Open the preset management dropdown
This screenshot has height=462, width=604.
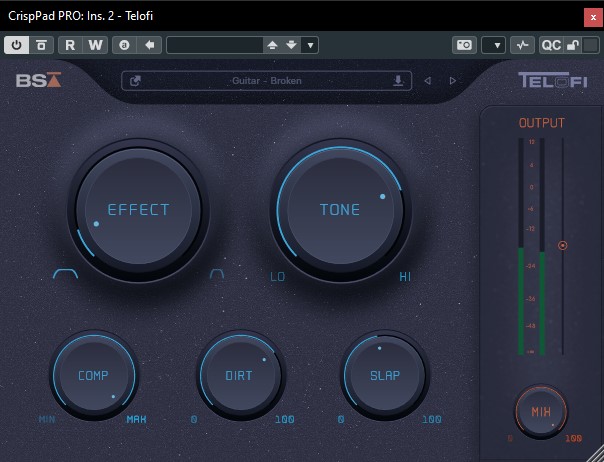pos(310,45)
